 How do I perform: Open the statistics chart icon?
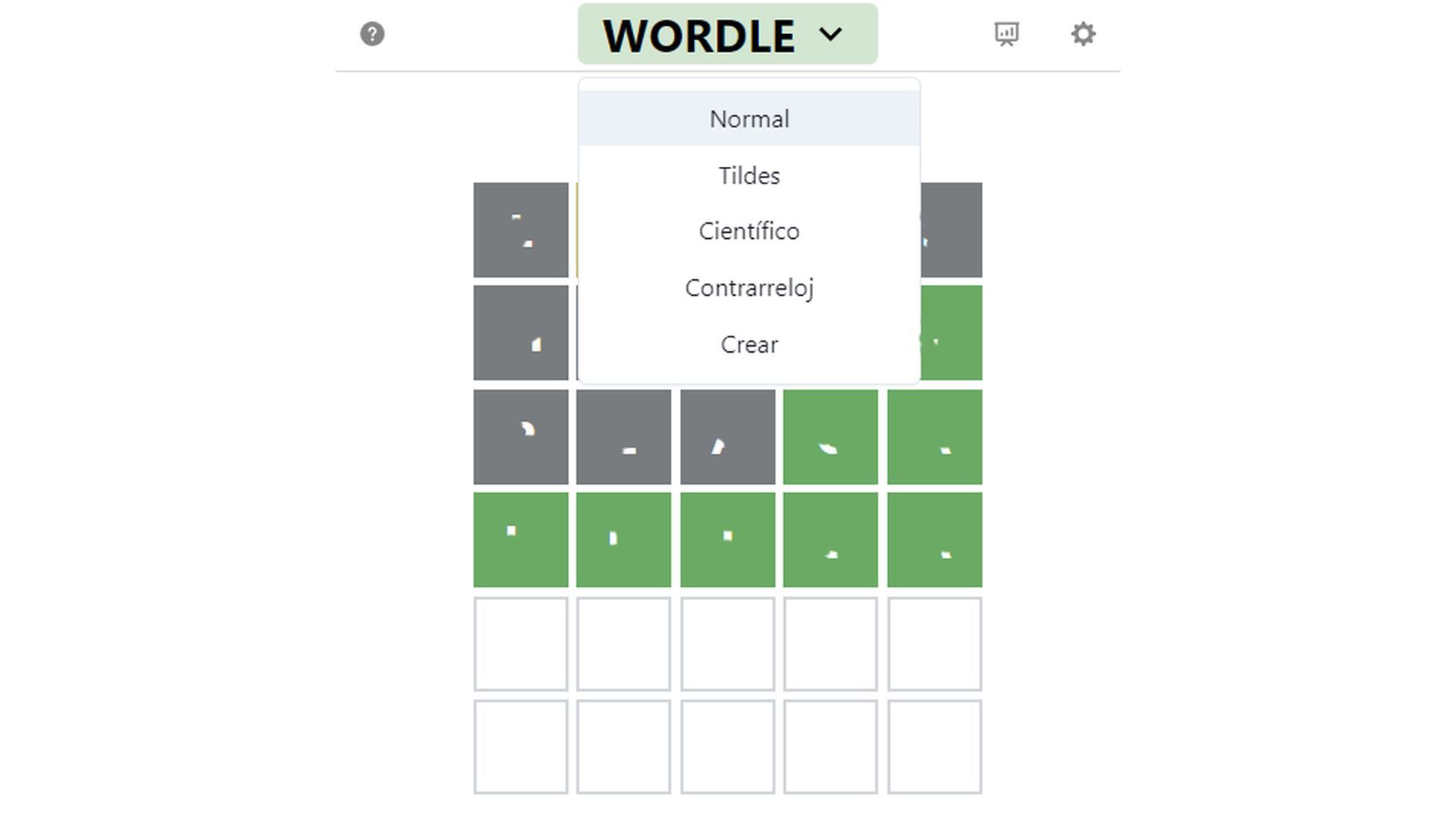(x=1006, y=34)
